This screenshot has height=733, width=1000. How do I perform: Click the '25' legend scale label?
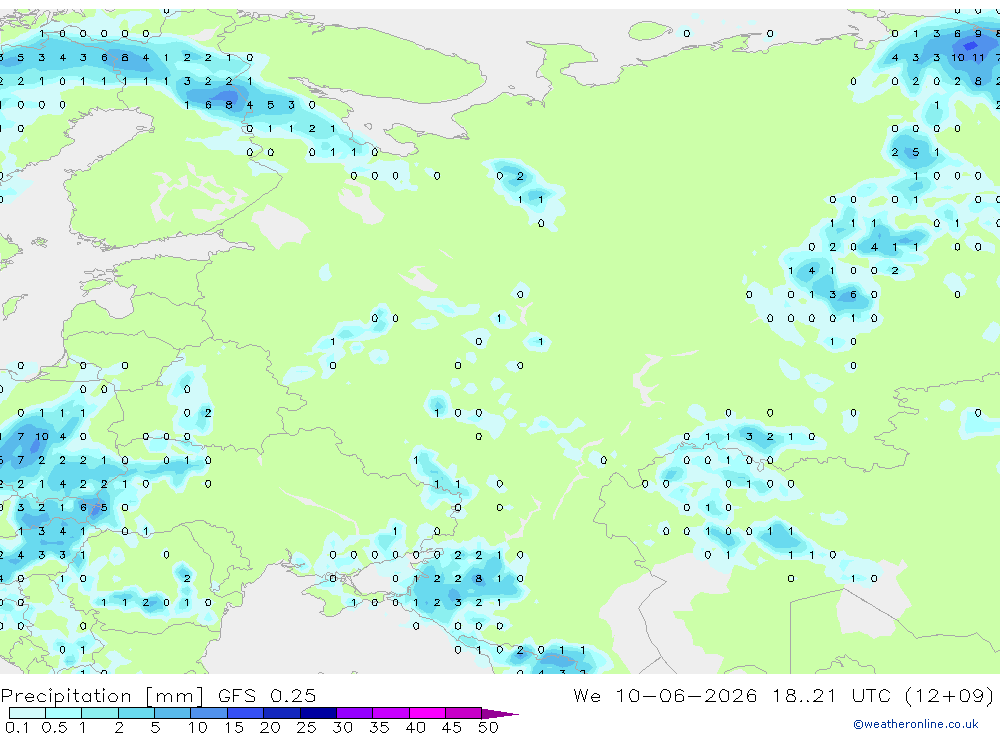(306, 727)
